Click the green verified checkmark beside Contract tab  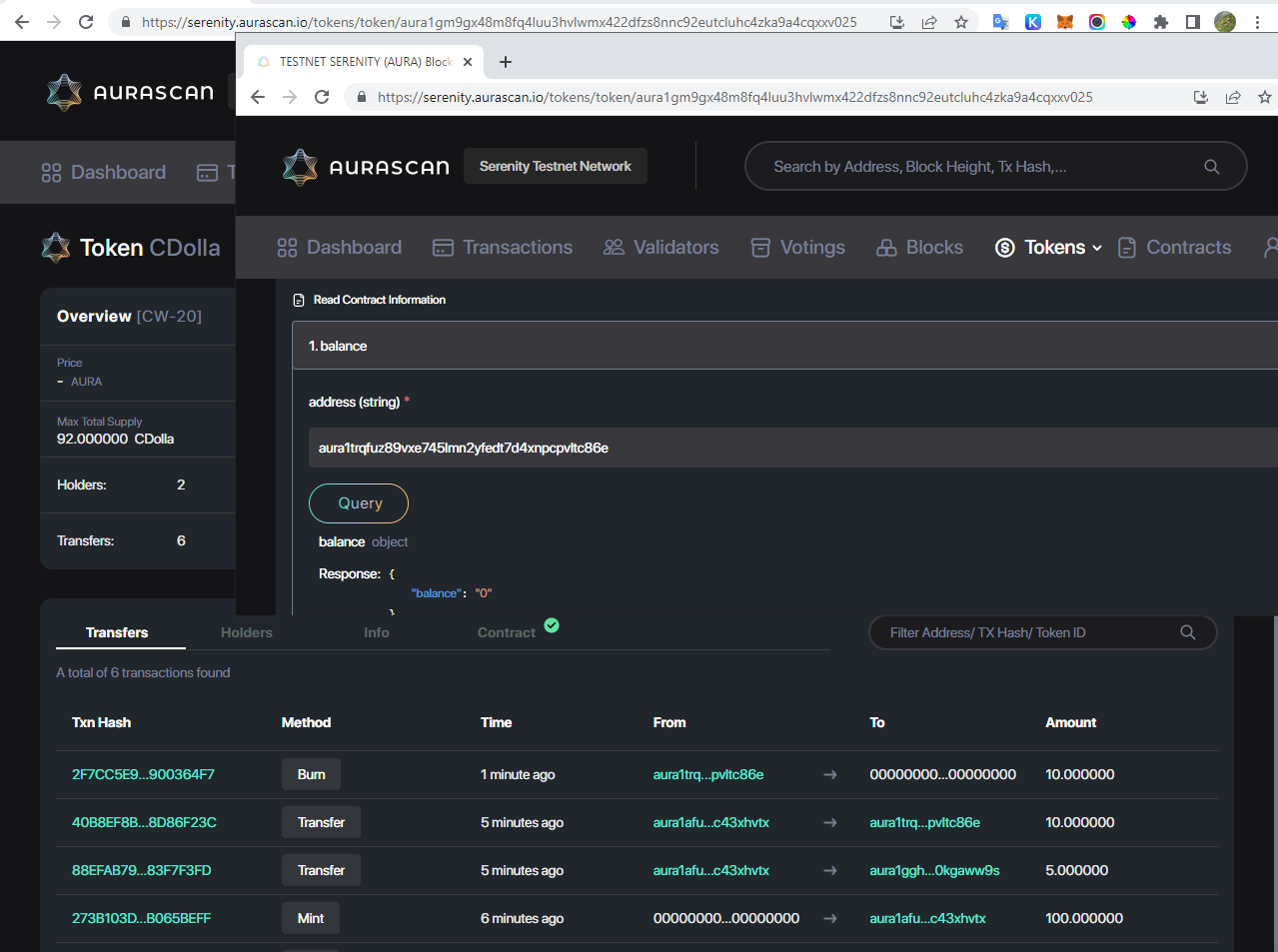(552, 625)
